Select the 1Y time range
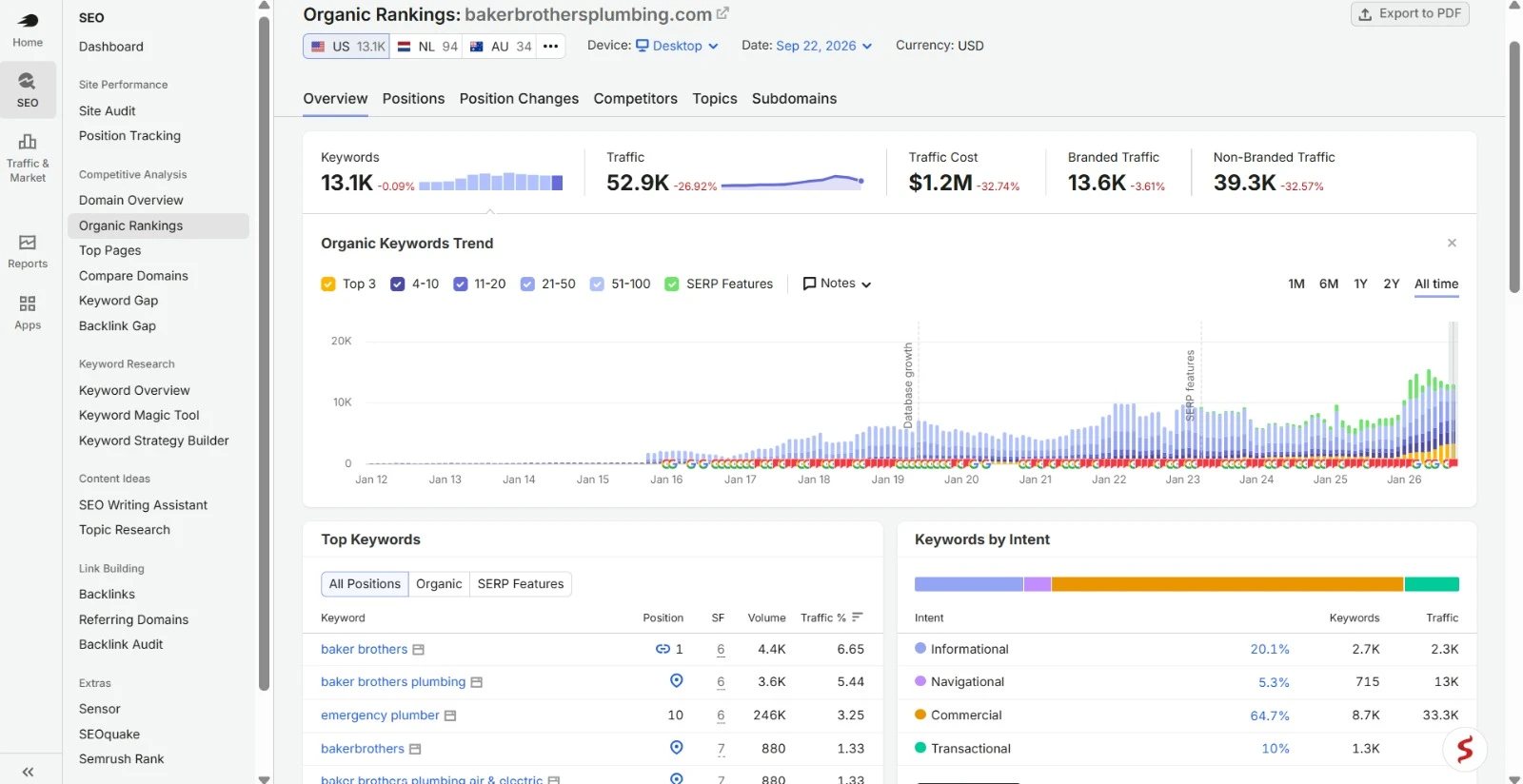Viewport: 1523px width, 784px height. (1360, 284)
